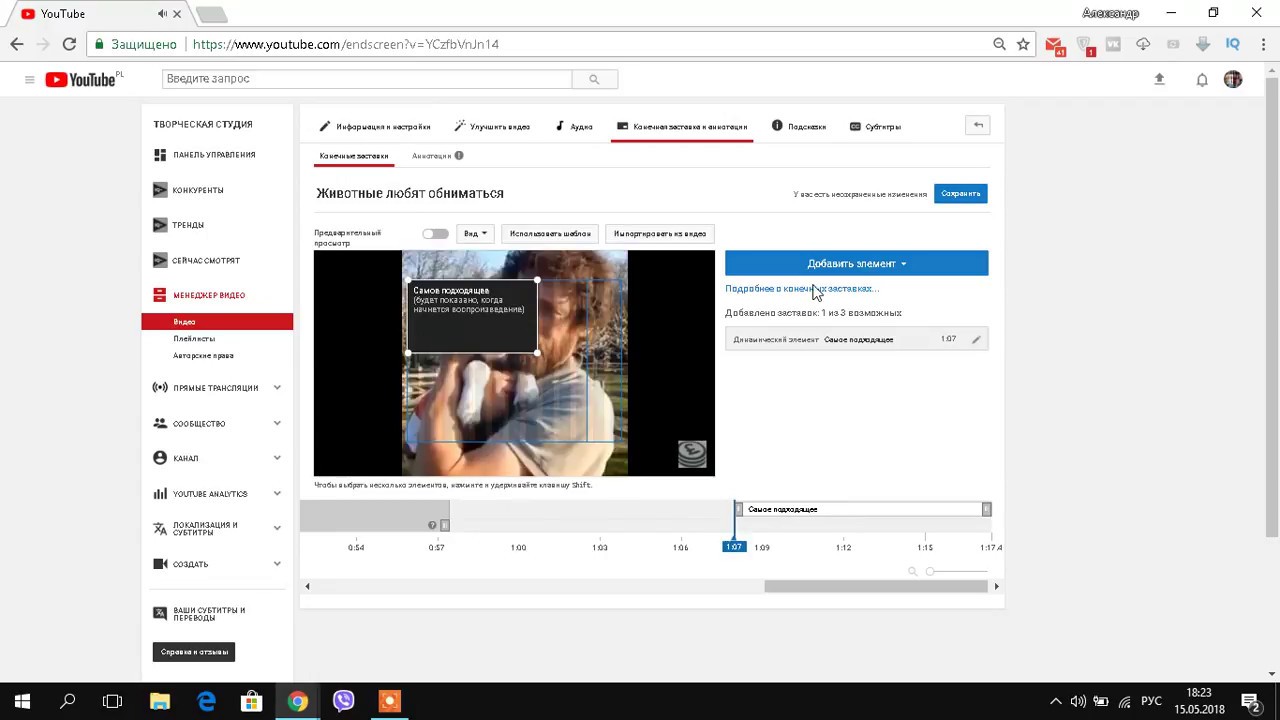Open Microsoft Edge from taskbar
This screenshot has height=720, width=1280.
(206, 701)
